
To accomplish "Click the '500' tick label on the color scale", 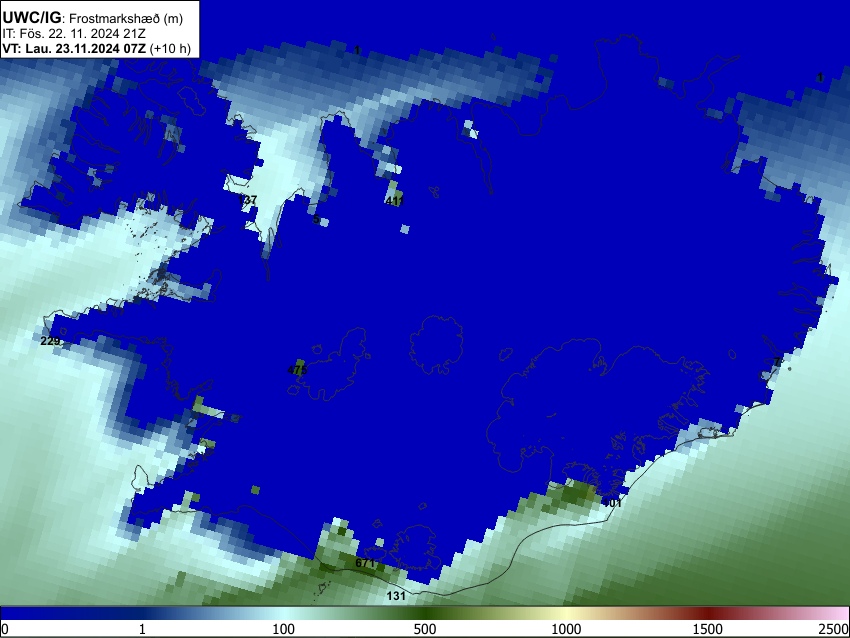I will pos(425,629).
